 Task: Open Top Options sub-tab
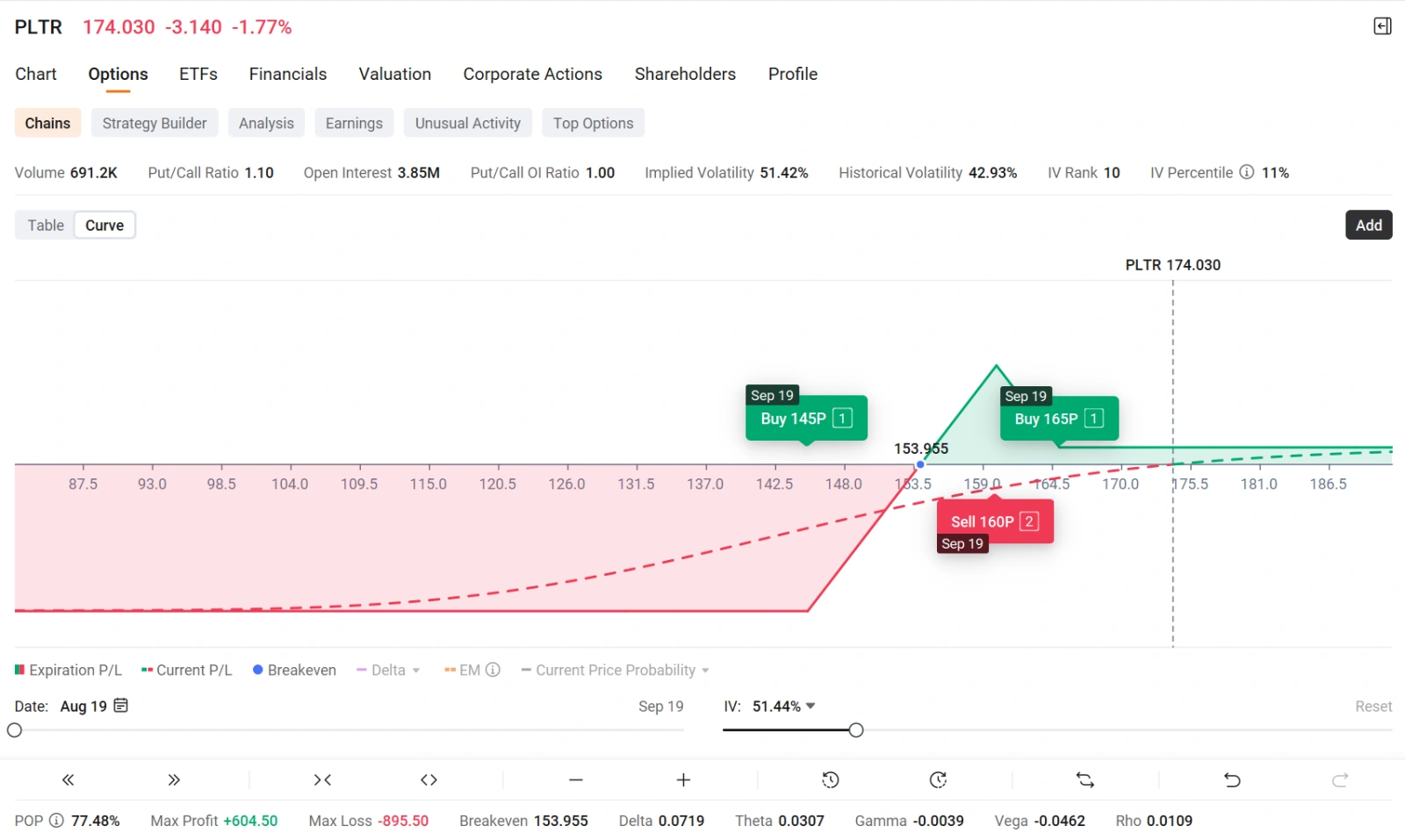[594, 123]
